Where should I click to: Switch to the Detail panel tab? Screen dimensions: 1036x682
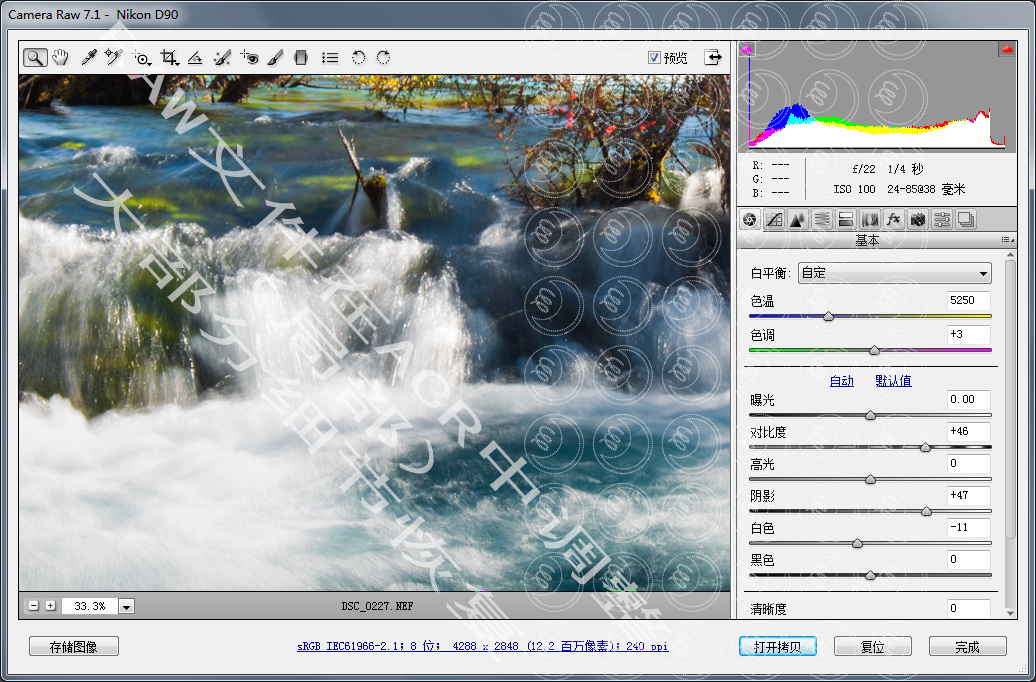coord(797,219)
